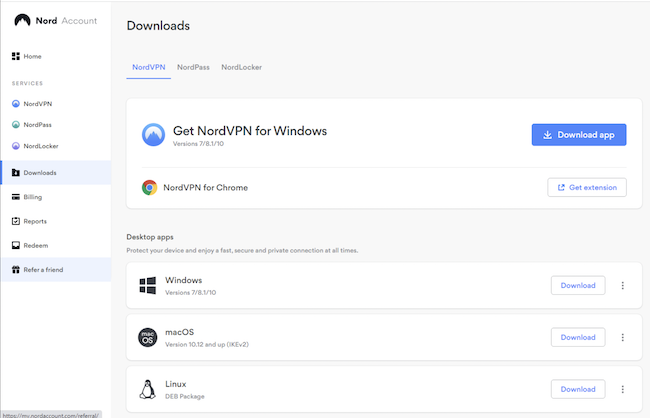Click the Linux penguin icon

coord(148,389)
